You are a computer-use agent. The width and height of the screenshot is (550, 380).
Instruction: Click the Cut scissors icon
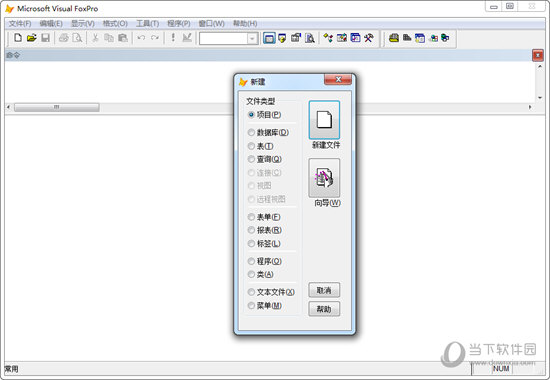pos(95,38)
